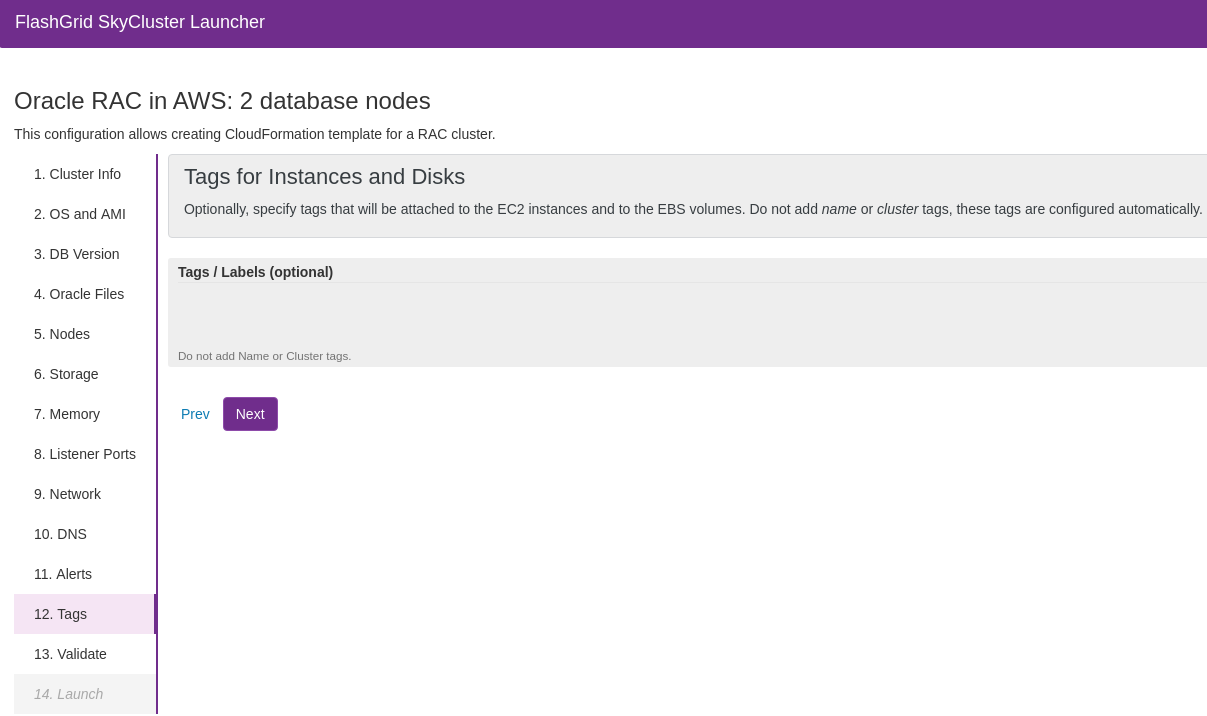The width and height of the screenshot is (1207, 716).
Task: Select the DB Version step
Action: click(x=77, y=254)
